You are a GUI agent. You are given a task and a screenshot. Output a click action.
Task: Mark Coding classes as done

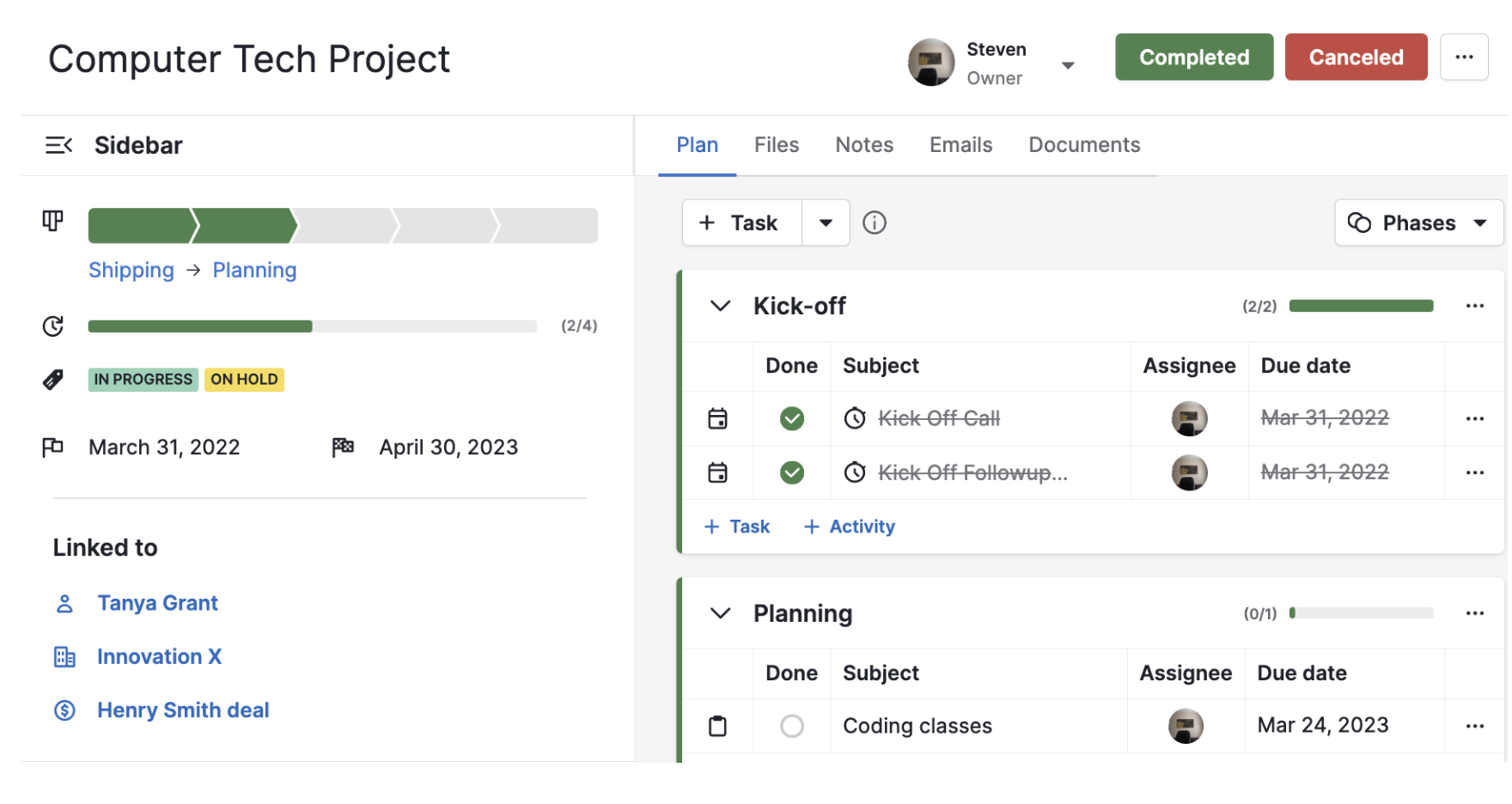(x=792, y=727)
